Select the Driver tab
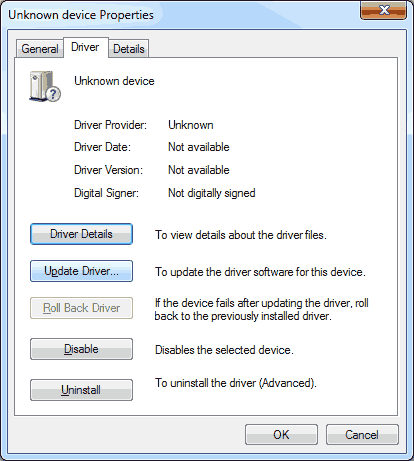 85,47
